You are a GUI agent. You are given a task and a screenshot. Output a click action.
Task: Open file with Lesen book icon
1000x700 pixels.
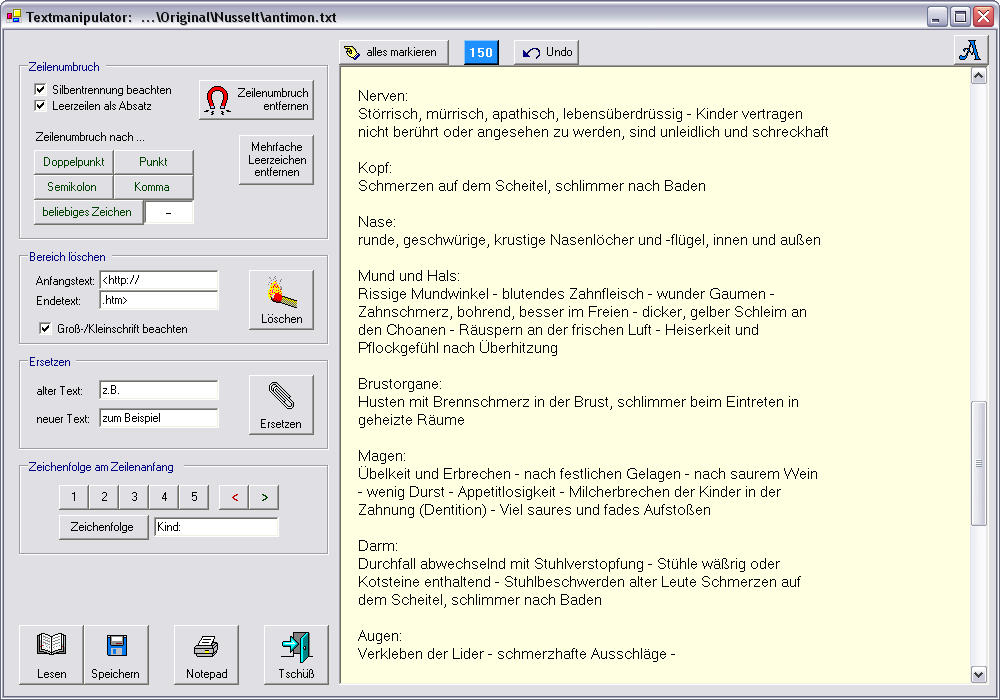(x=52, y=655)
